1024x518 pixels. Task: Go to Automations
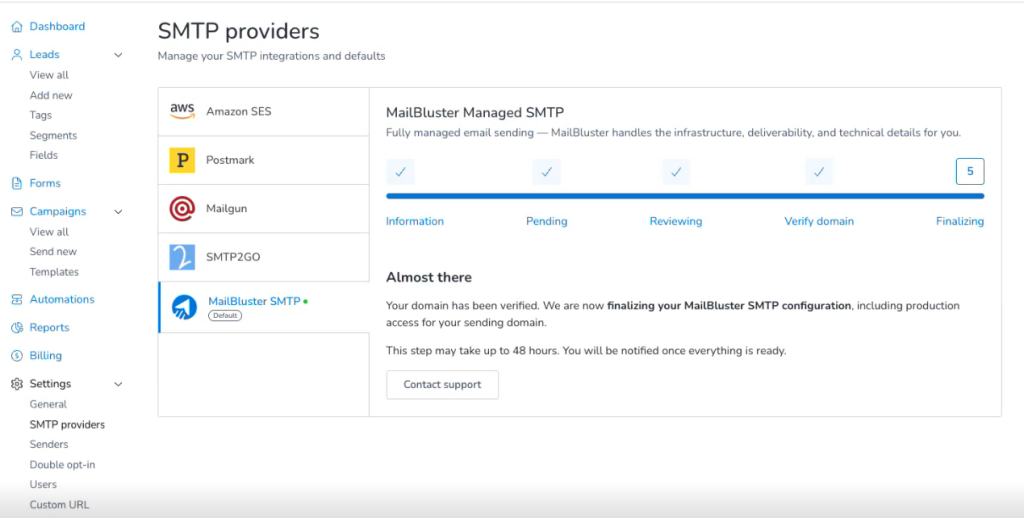tap(62, 299)
